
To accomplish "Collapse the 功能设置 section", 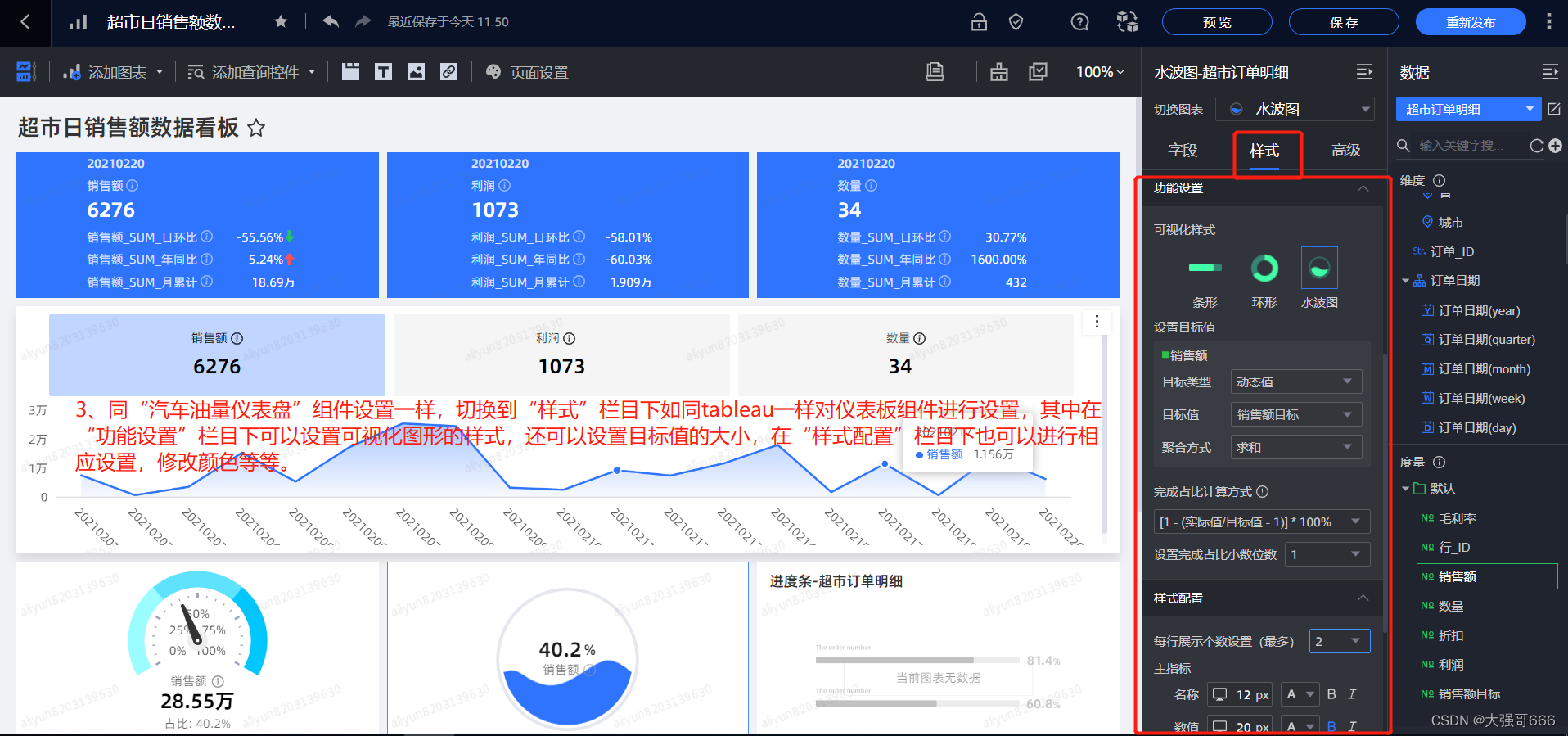I will click(x=1363, y=188).
